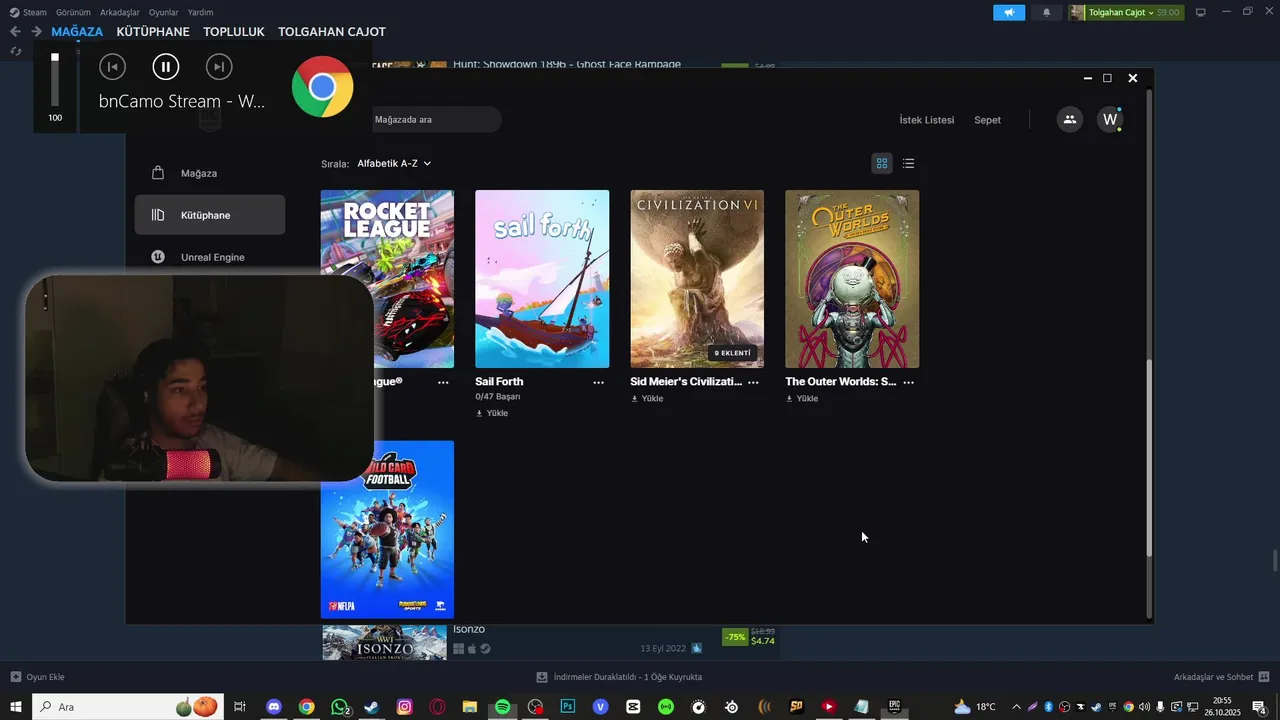
Task: Click the Isonzo game thumbnail in Steam
Action: point(384,643)
